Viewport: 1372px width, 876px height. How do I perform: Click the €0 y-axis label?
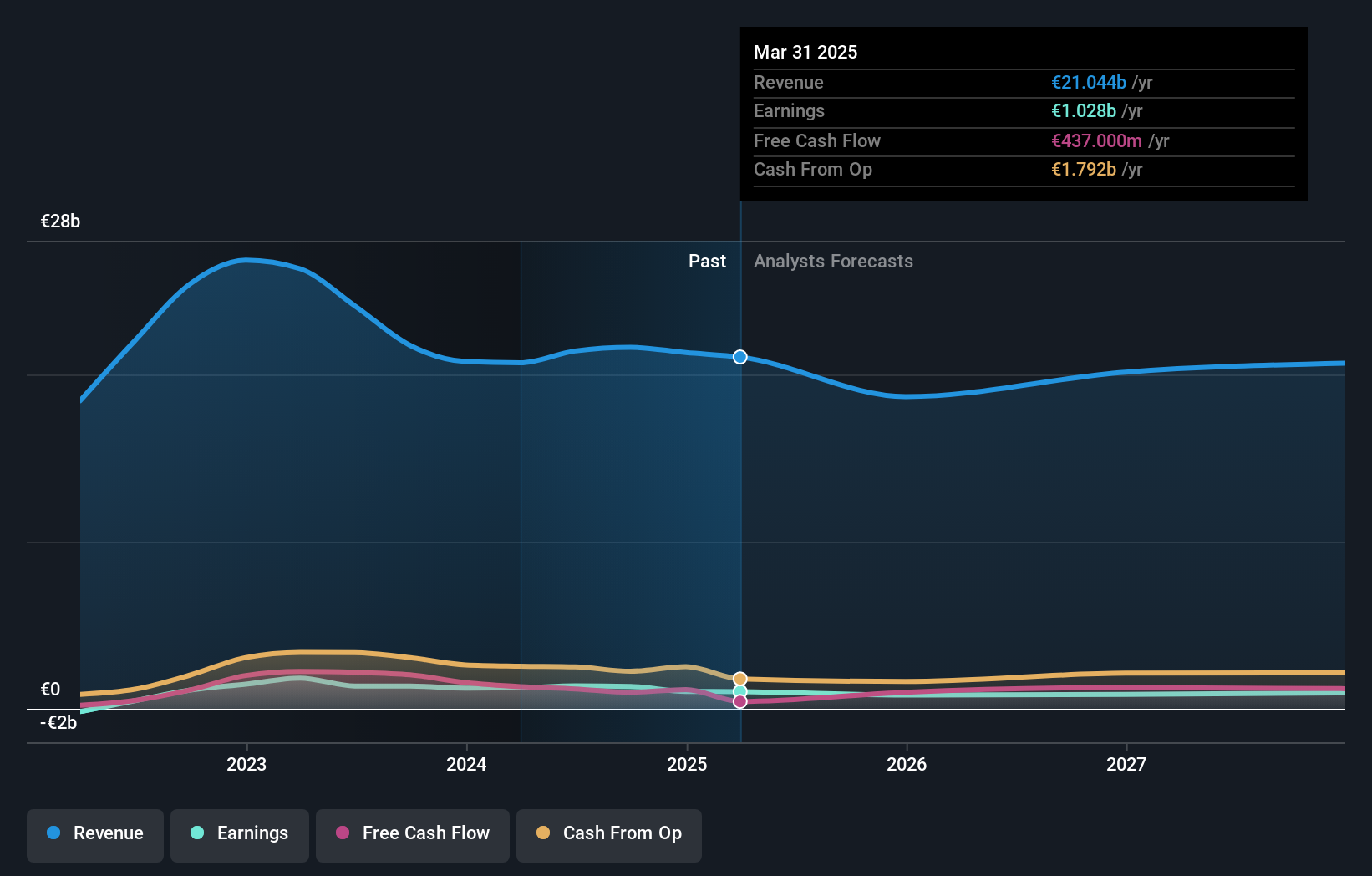51,690
